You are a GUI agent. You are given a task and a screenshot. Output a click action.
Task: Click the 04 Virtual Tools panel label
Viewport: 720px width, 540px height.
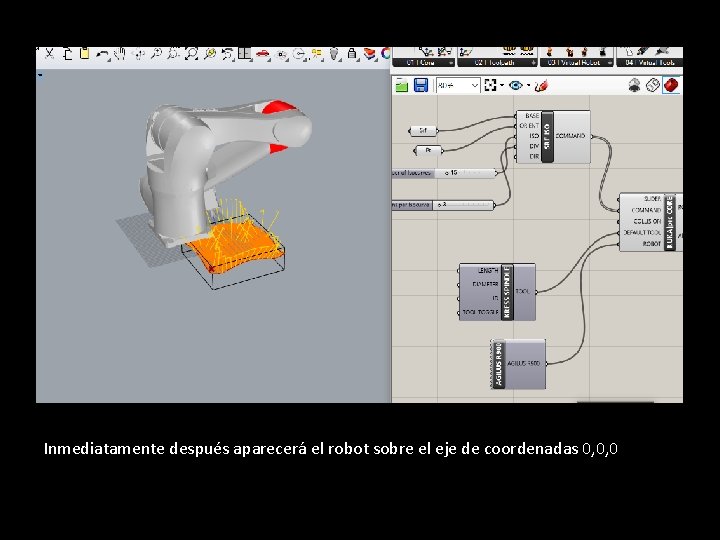(649, 62)
